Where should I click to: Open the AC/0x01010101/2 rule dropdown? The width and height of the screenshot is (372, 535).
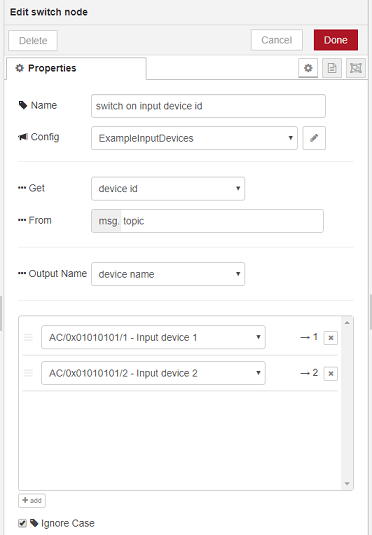[153, 373]
